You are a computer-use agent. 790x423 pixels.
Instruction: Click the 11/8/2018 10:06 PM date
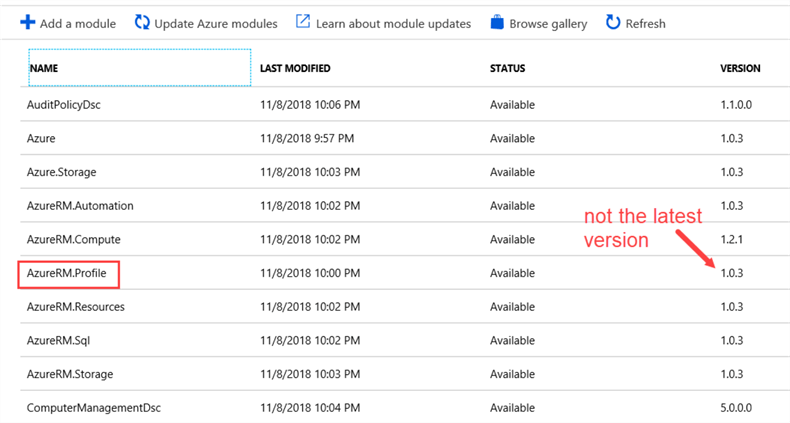(310, 105)
